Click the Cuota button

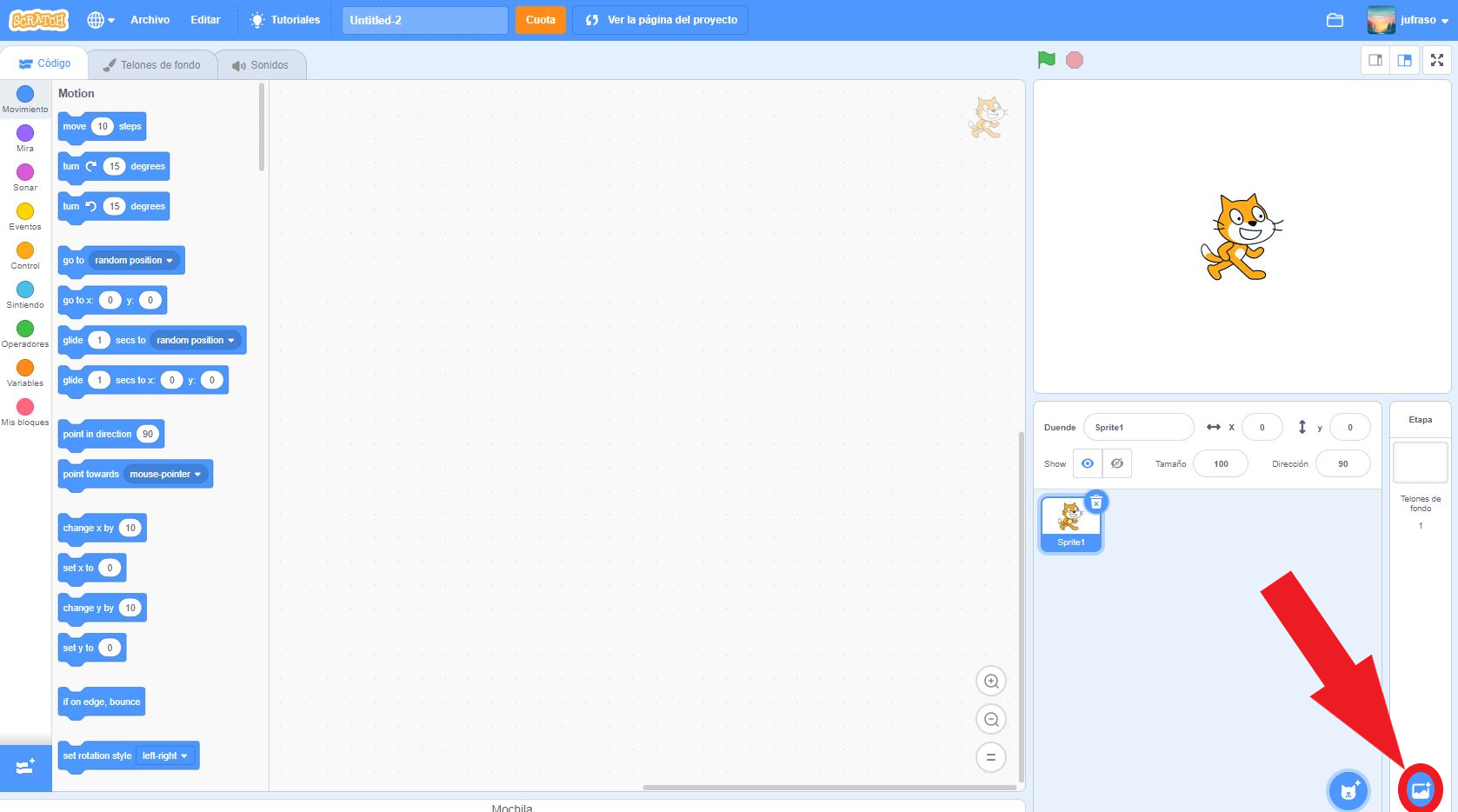[x=540, y=20]
